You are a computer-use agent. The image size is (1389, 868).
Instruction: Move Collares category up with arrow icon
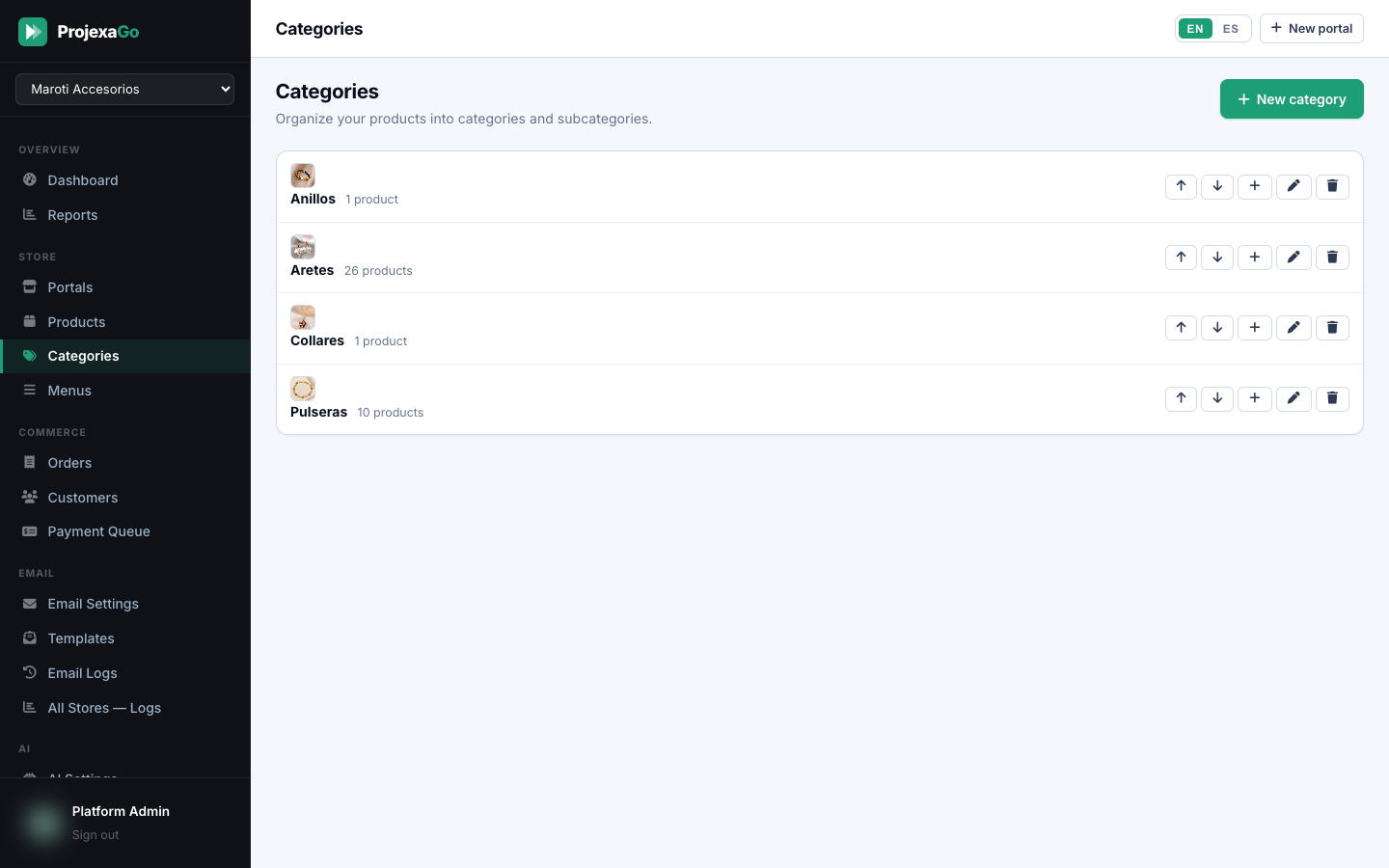point(1181,328)
